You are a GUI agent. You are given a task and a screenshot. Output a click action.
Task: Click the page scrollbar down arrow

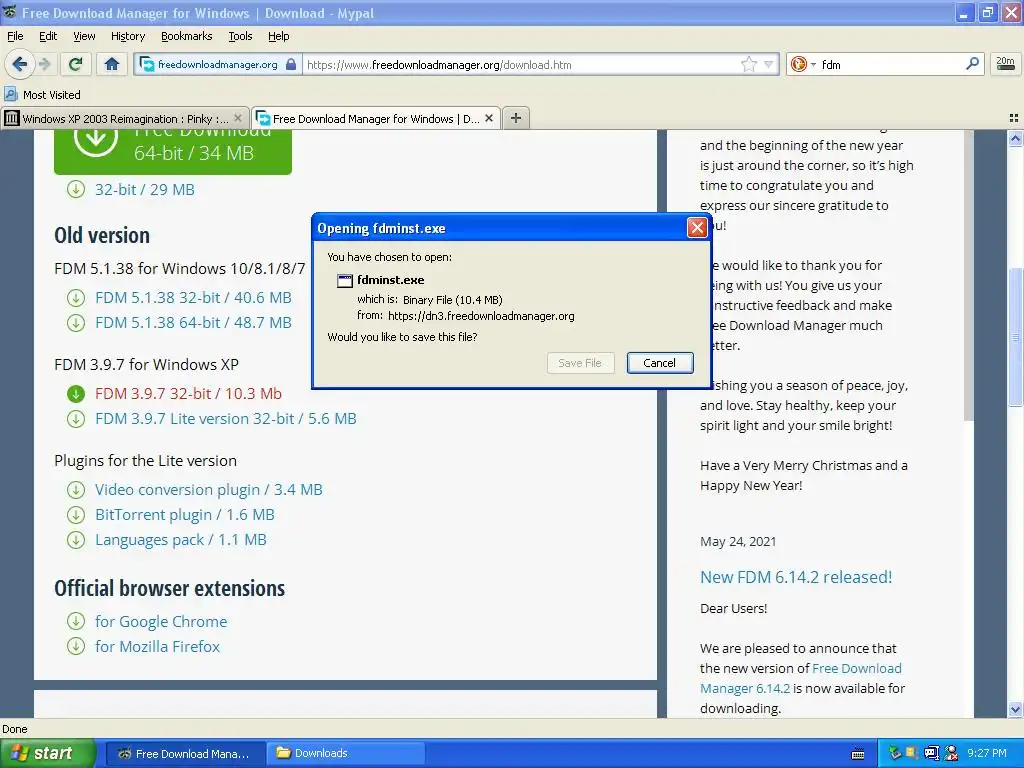(x=1015, y=709)
